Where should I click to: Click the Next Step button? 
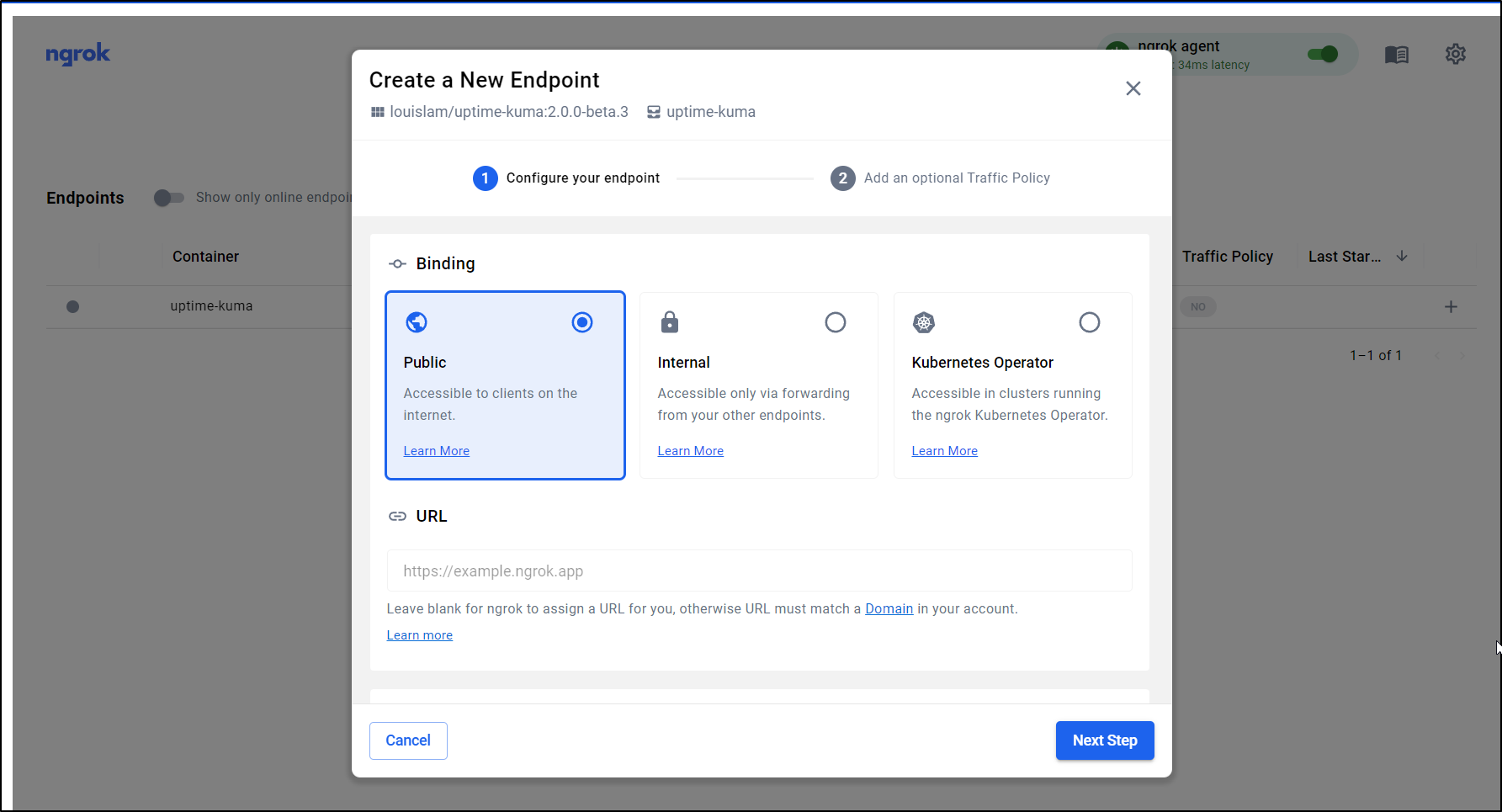pos(1104,740)
